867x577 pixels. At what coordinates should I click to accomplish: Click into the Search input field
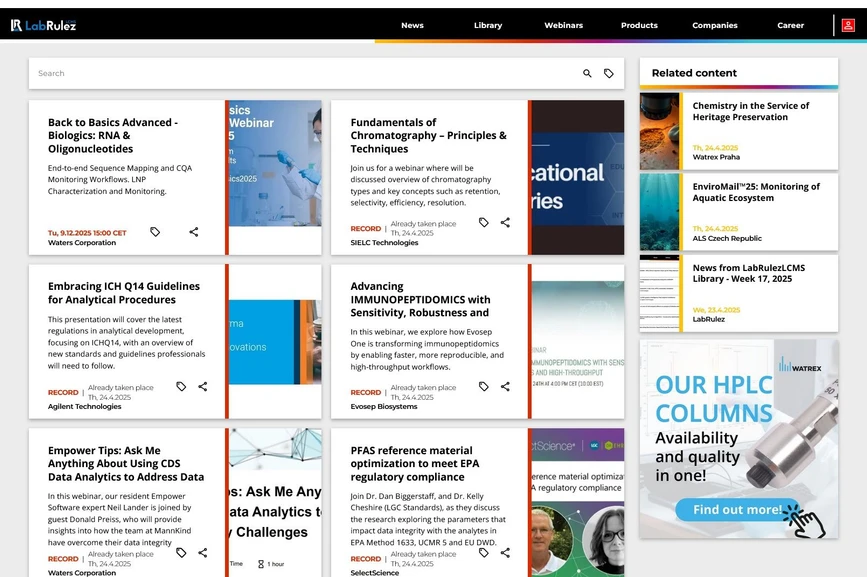[300, 73]
